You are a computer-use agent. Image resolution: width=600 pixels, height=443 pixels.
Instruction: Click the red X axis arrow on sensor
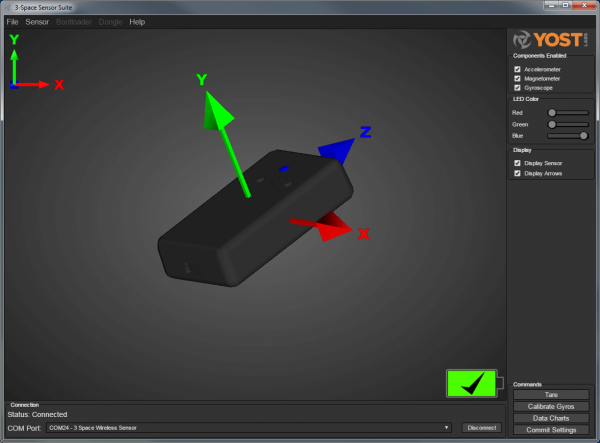click(318, 226)
